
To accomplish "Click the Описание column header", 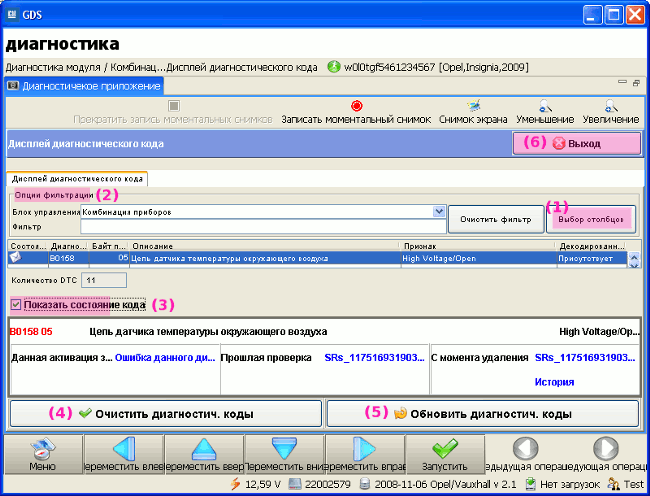I will (264, 246).
